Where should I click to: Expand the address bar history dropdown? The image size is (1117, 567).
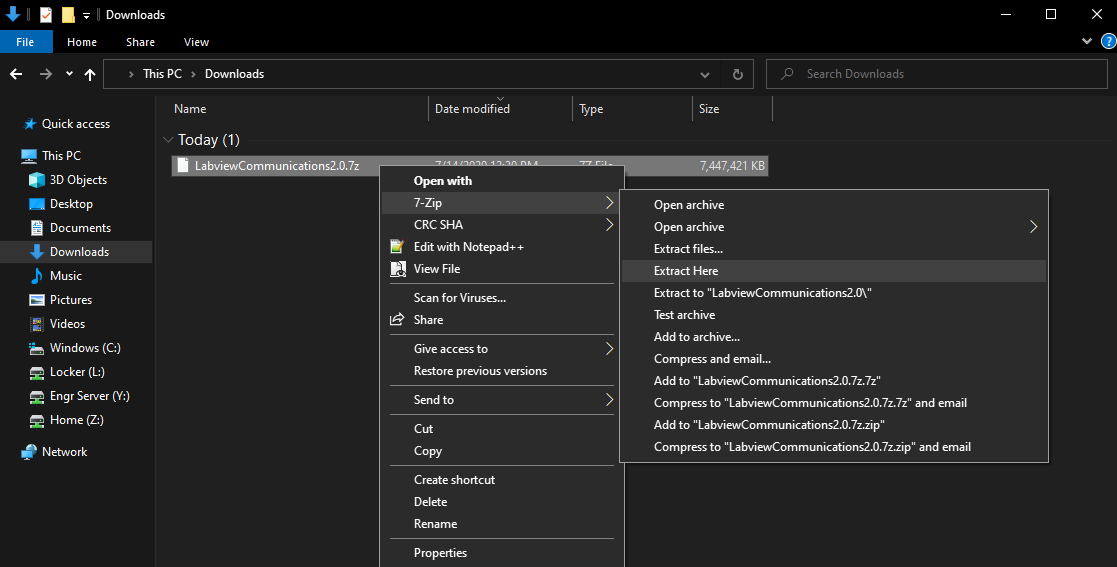click(705, 74)
